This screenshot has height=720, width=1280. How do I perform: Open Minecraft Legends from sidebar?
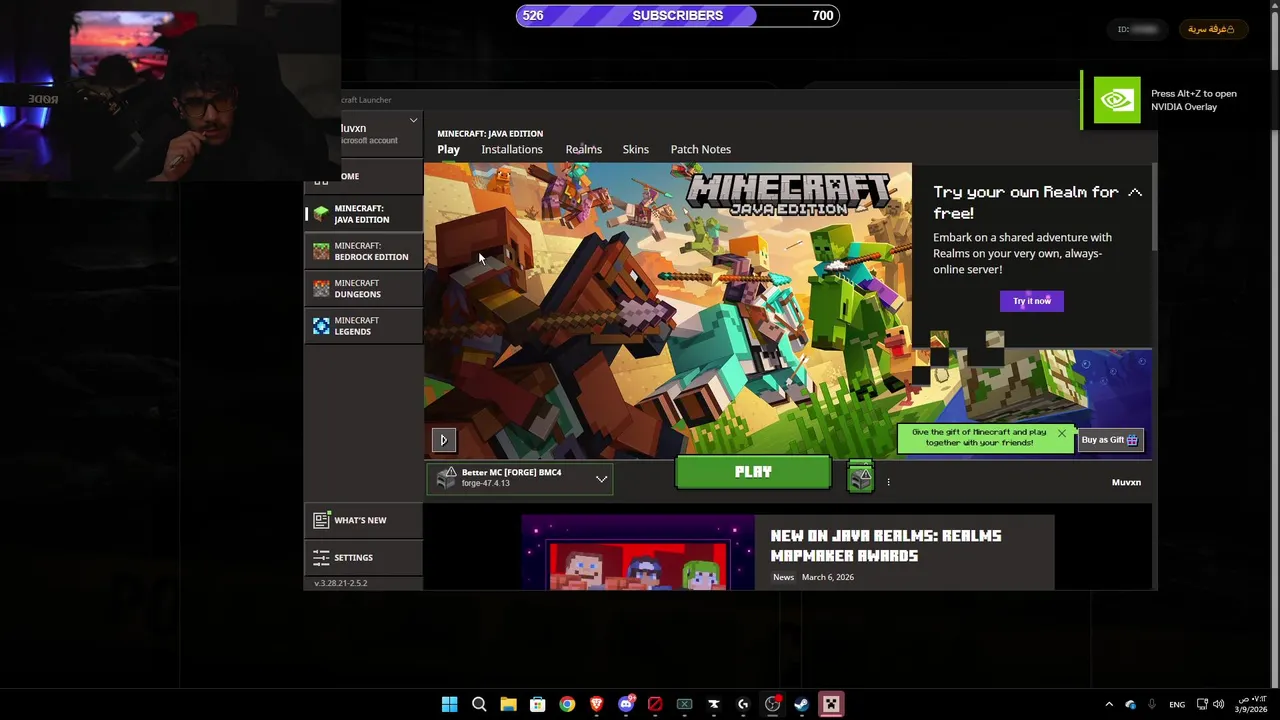pos(364,326)
